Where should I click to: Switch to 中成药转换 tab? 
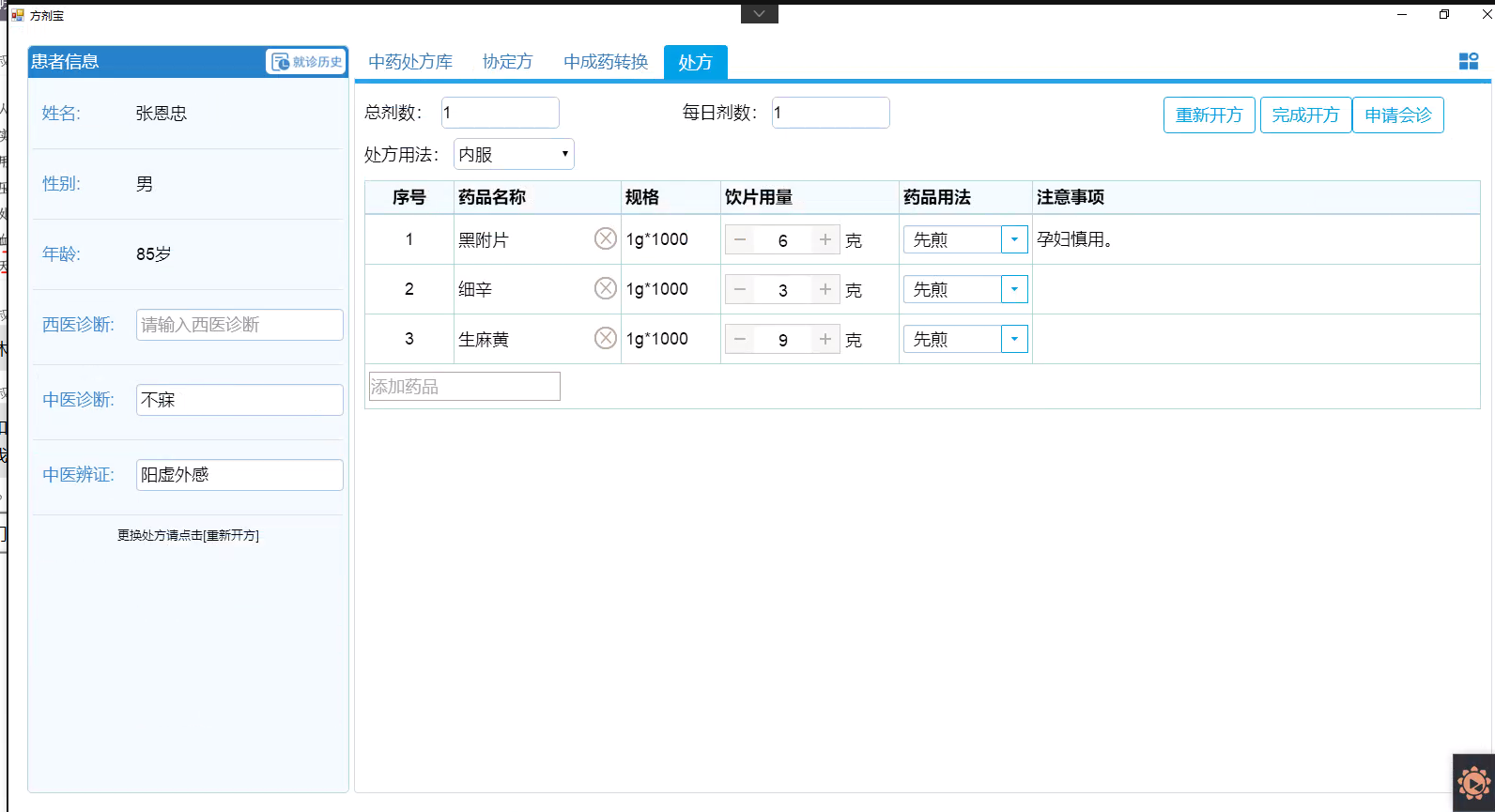pyautogui.click(x=606, y=62)
